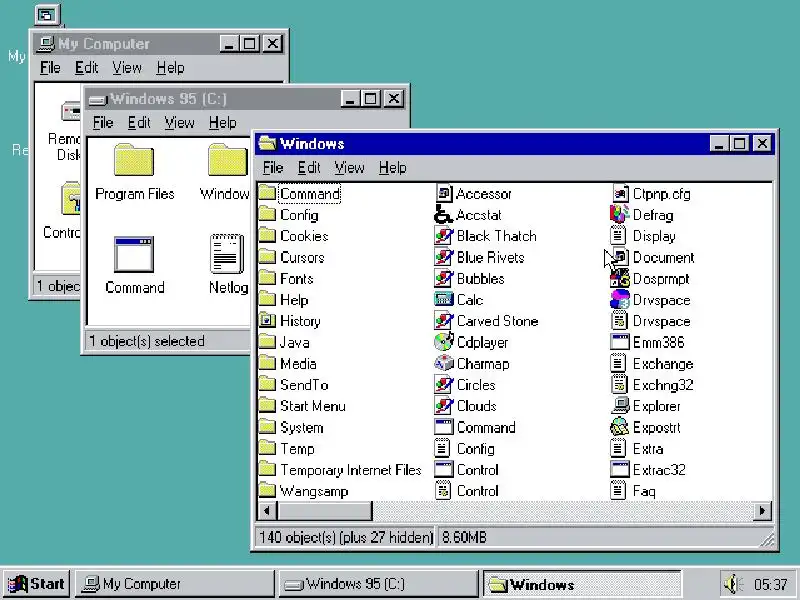Select the Java folder name

(294, 343)
